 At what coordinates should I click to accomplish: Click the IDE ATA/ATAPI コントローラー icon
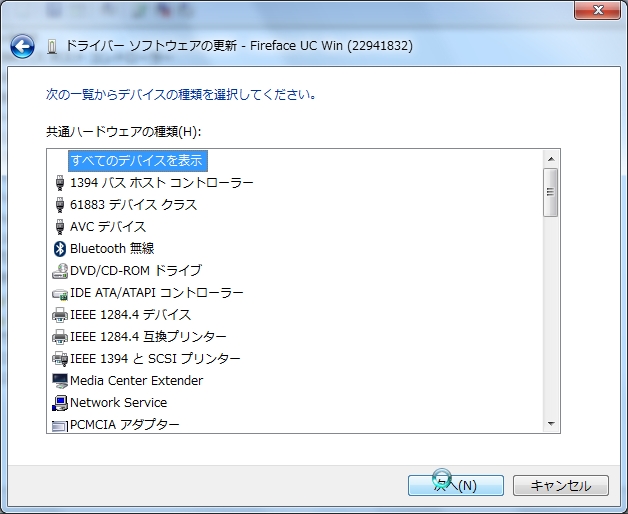pyautogui.click(x=59, y=292)
